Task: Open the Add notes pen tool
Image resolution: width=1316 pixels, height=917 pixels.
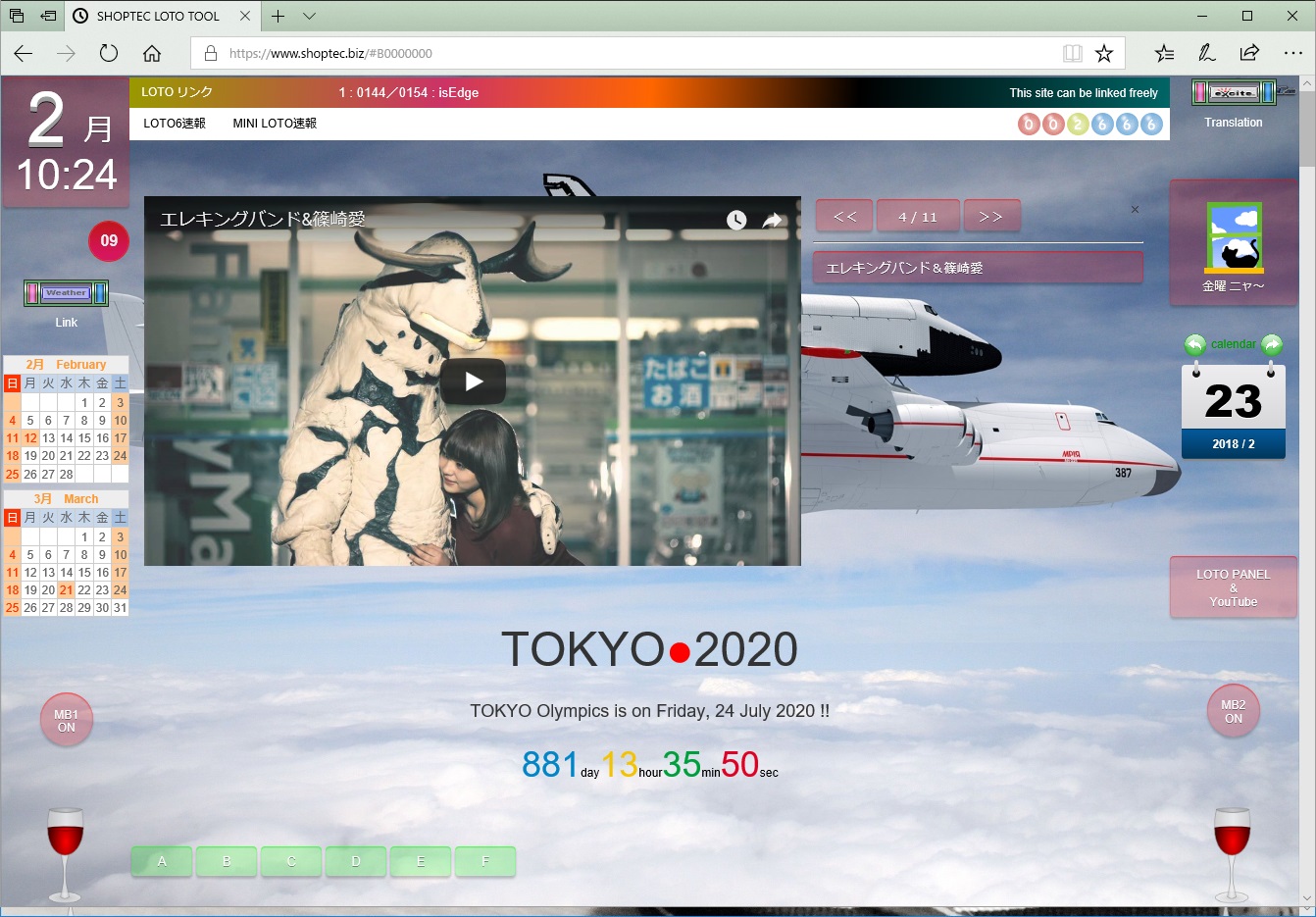Action: pos(1207,53)
